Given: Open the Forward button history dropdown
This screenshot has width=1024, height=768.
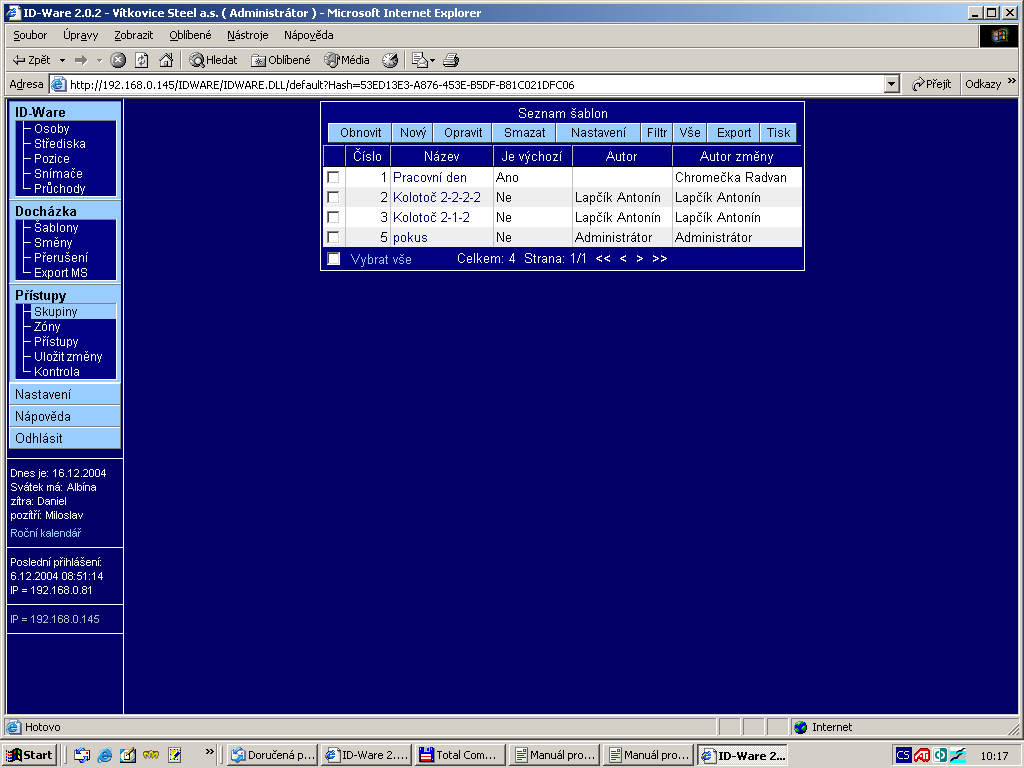Looking at the screenshot, I should click(99, 60).
